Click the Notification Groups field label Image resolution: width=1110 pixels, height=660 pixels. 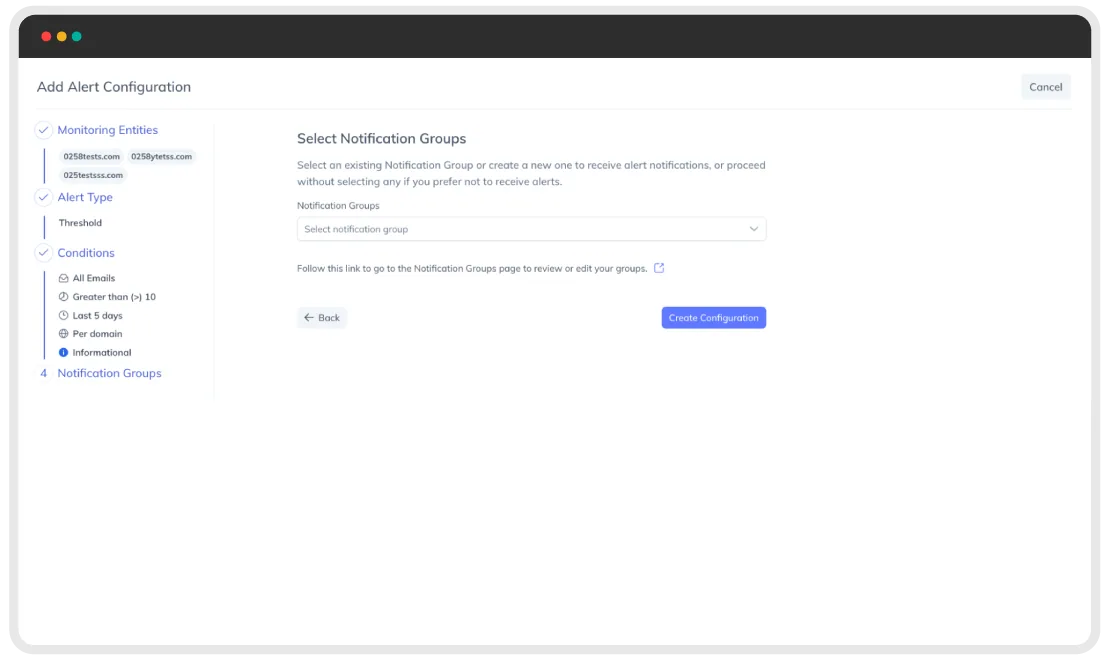click(x=338, y=205)
